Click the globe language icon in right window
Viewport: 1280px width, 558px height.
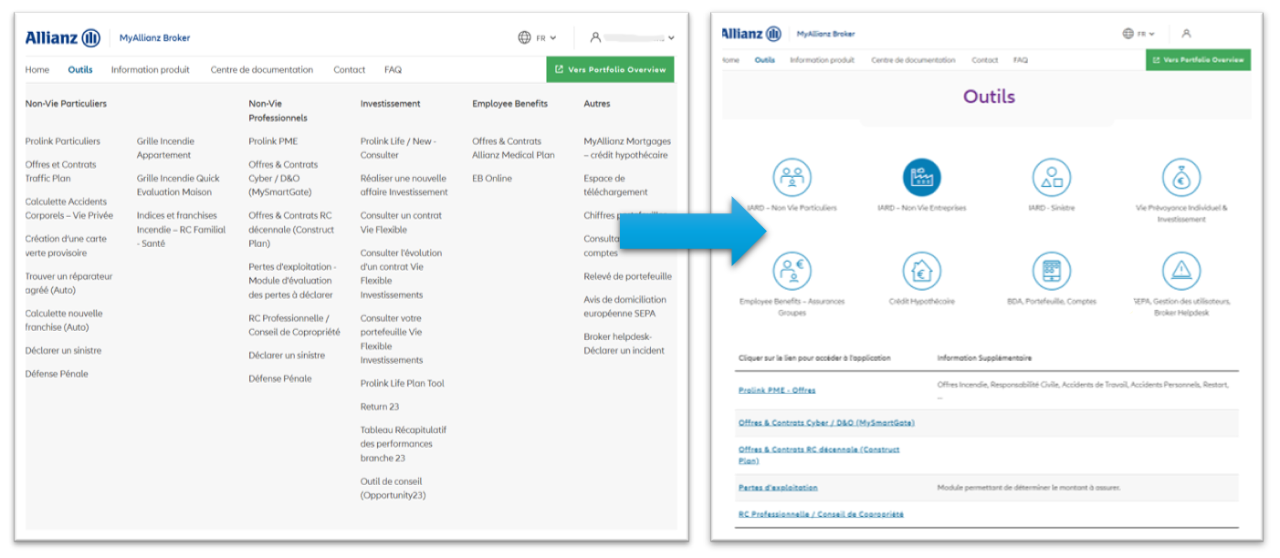pyautogui.click(x=1128, y=33)
